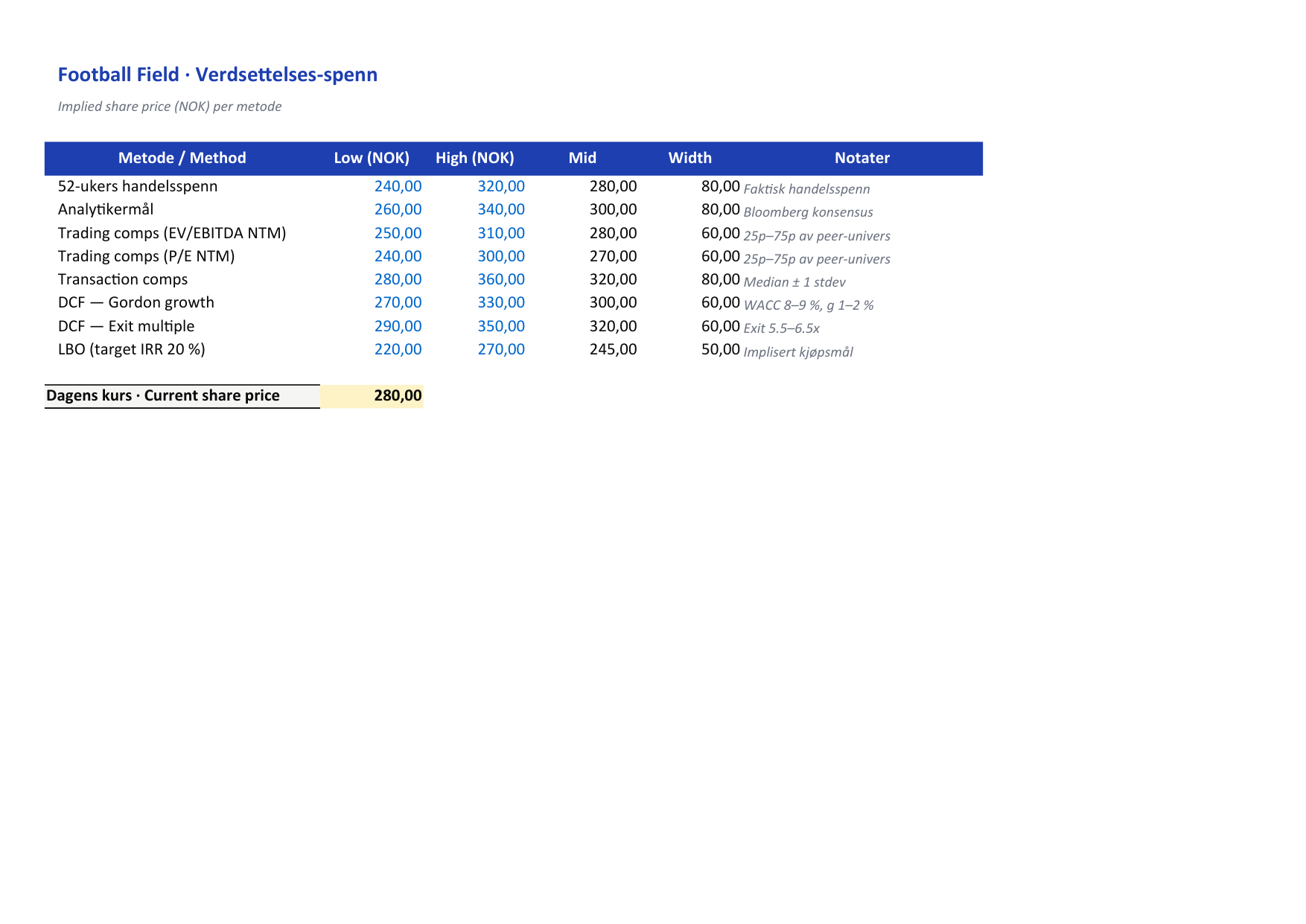Click the LBO (target IRR 20 %) row label
The image size is (1306, 924).
132,349
